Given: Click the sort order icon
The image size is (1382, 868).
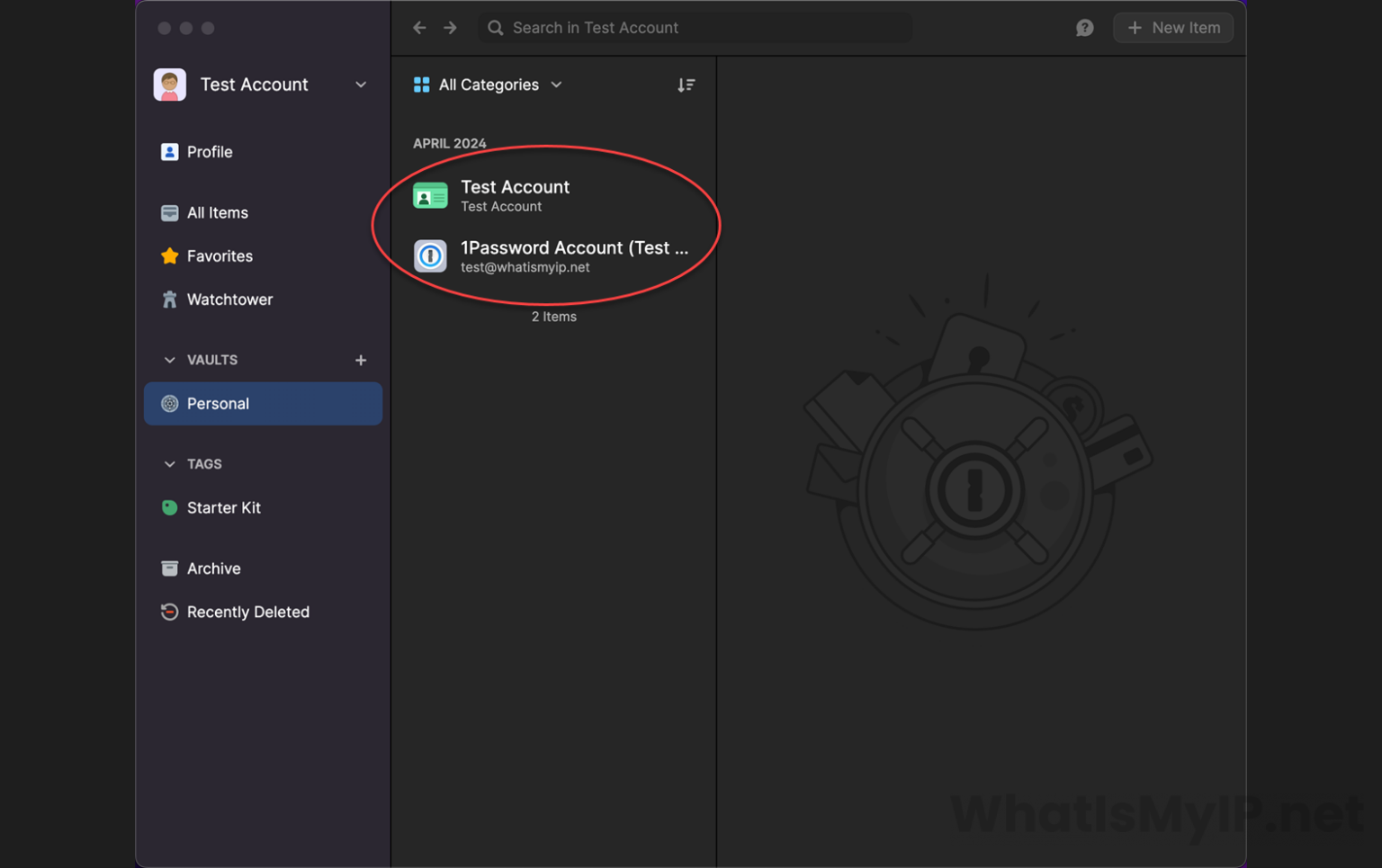Looking at the screenshot, I should [x=686, y=85].
